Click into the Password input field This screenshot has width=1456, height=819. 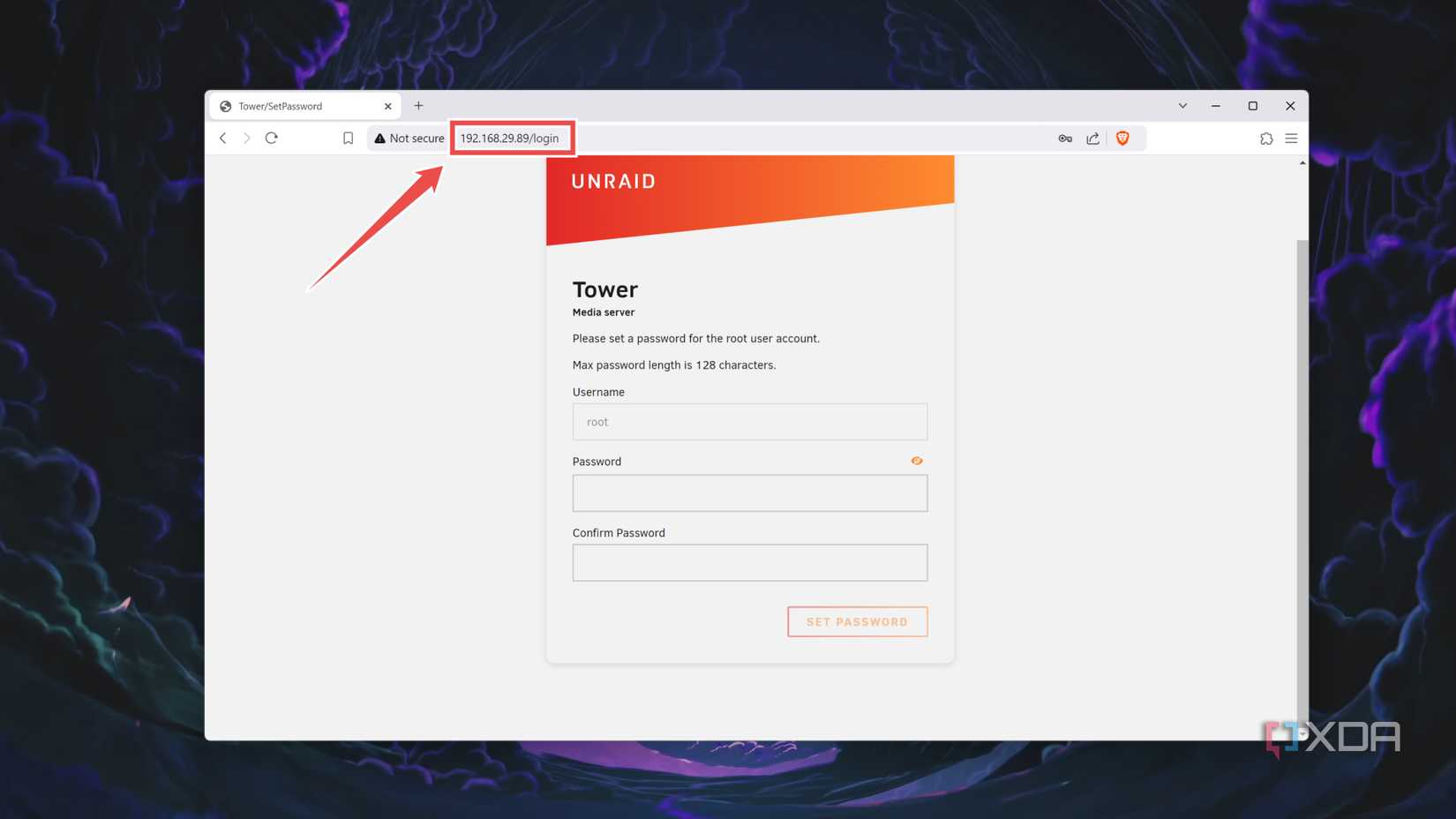click(750, 493)
